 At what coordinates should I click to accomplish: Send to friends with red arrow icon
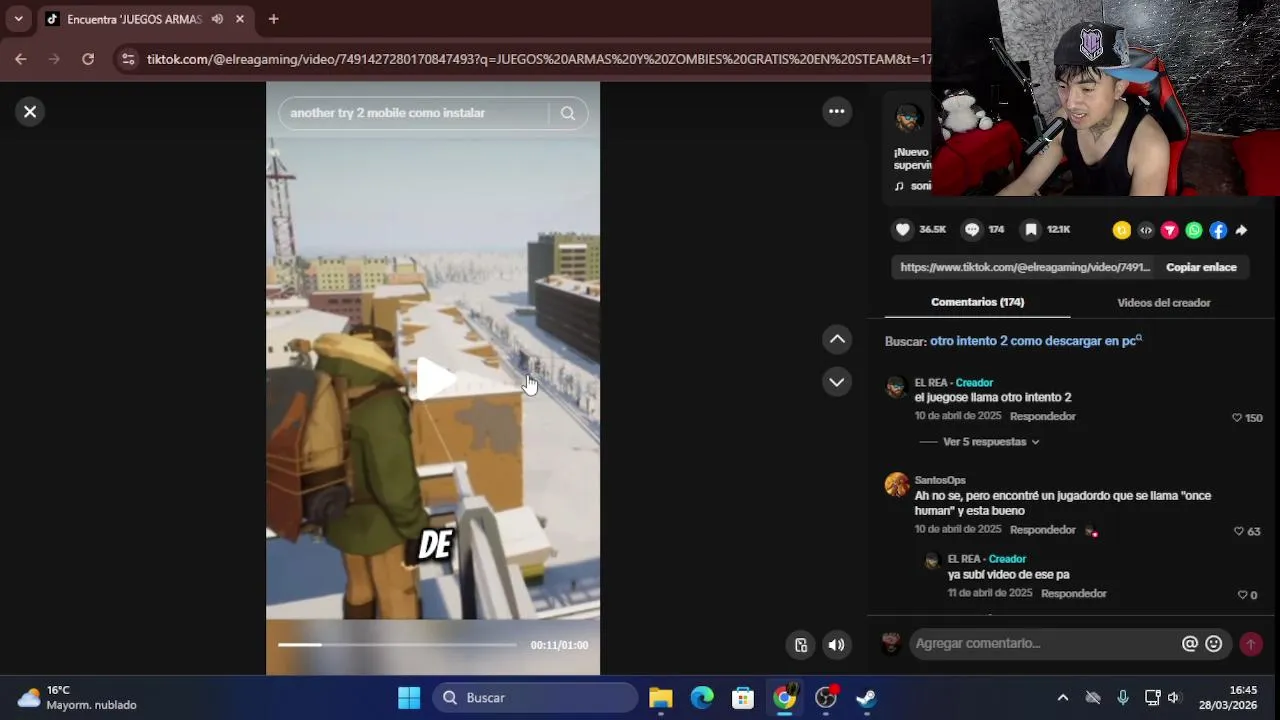(1170, 230)
